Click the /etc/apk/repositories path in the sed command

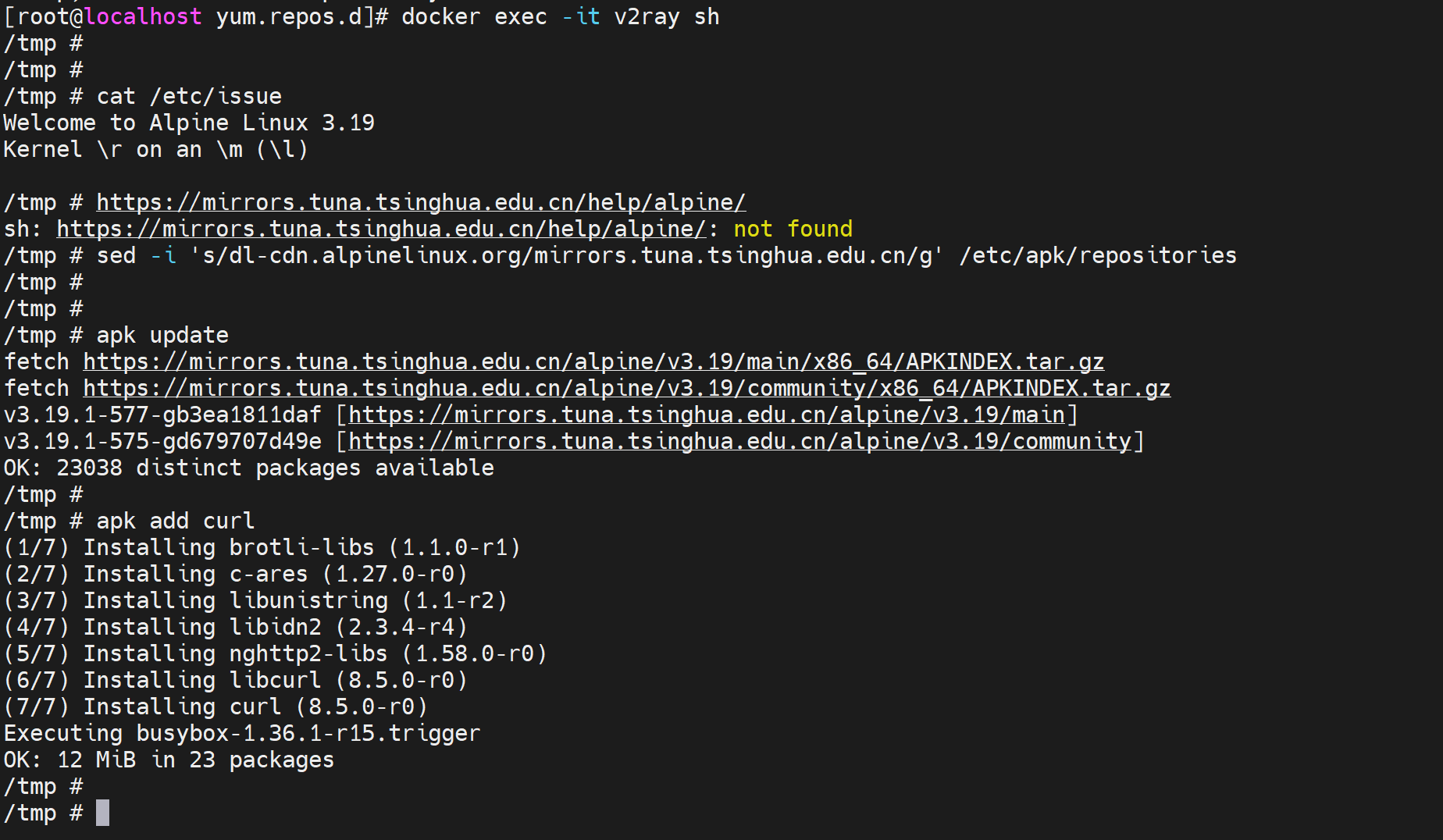pyautogui.click(x=1098, y=256)
